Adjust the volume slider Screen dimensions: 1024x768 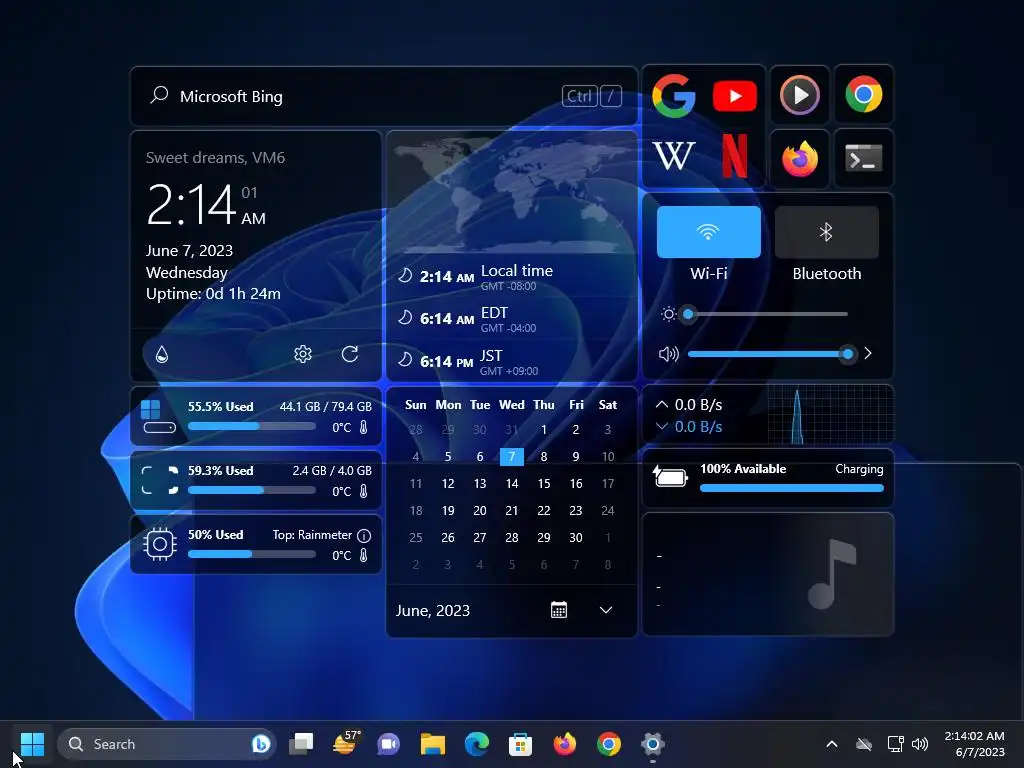click(771, 354)
